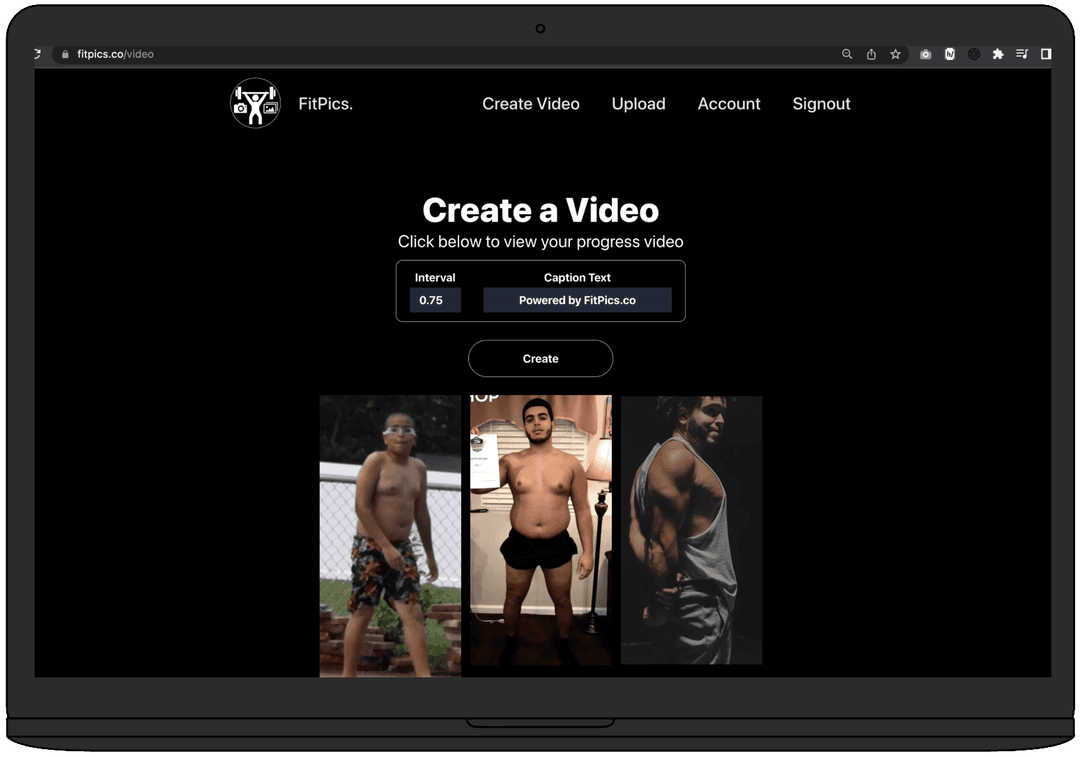Screen dimensions: 1080x757
Task: Open the Account page
Action: 729,104
